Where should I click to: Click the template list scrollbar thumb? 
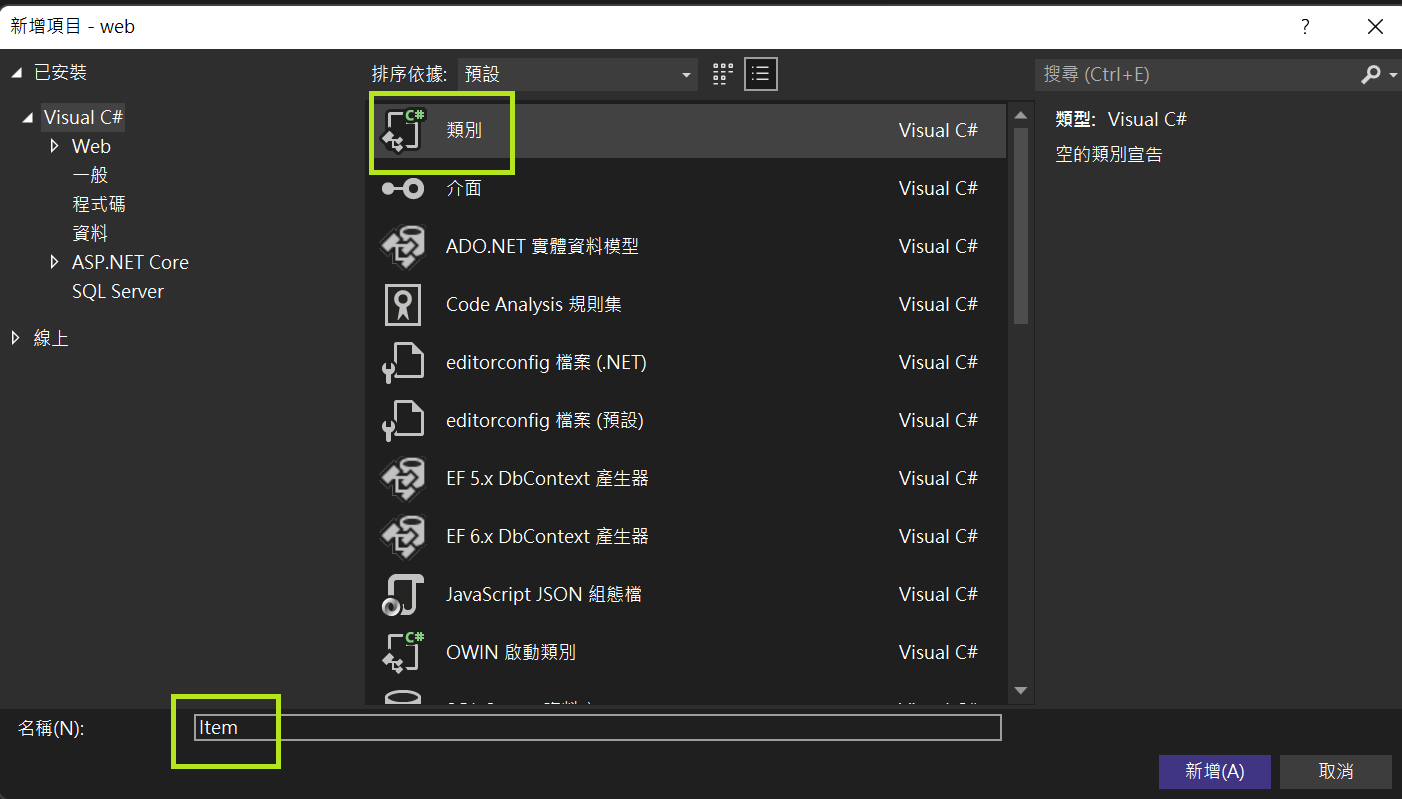click(x=1020, y=225)
